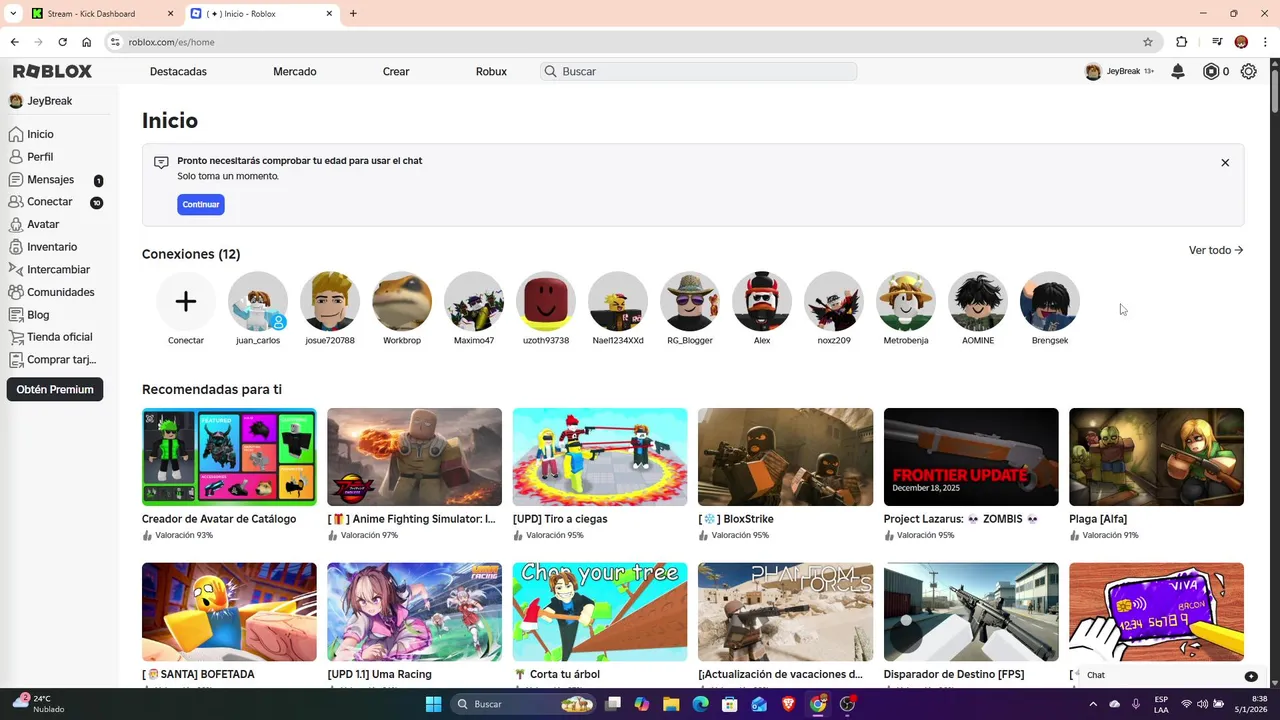Dismiss the age verification banner

1225,162
